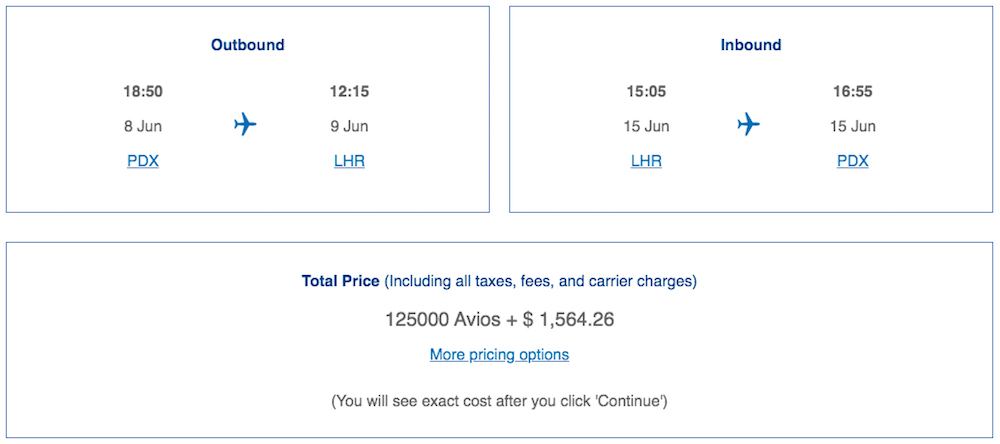Open the Inbound LHR airport link

point(646,161)
